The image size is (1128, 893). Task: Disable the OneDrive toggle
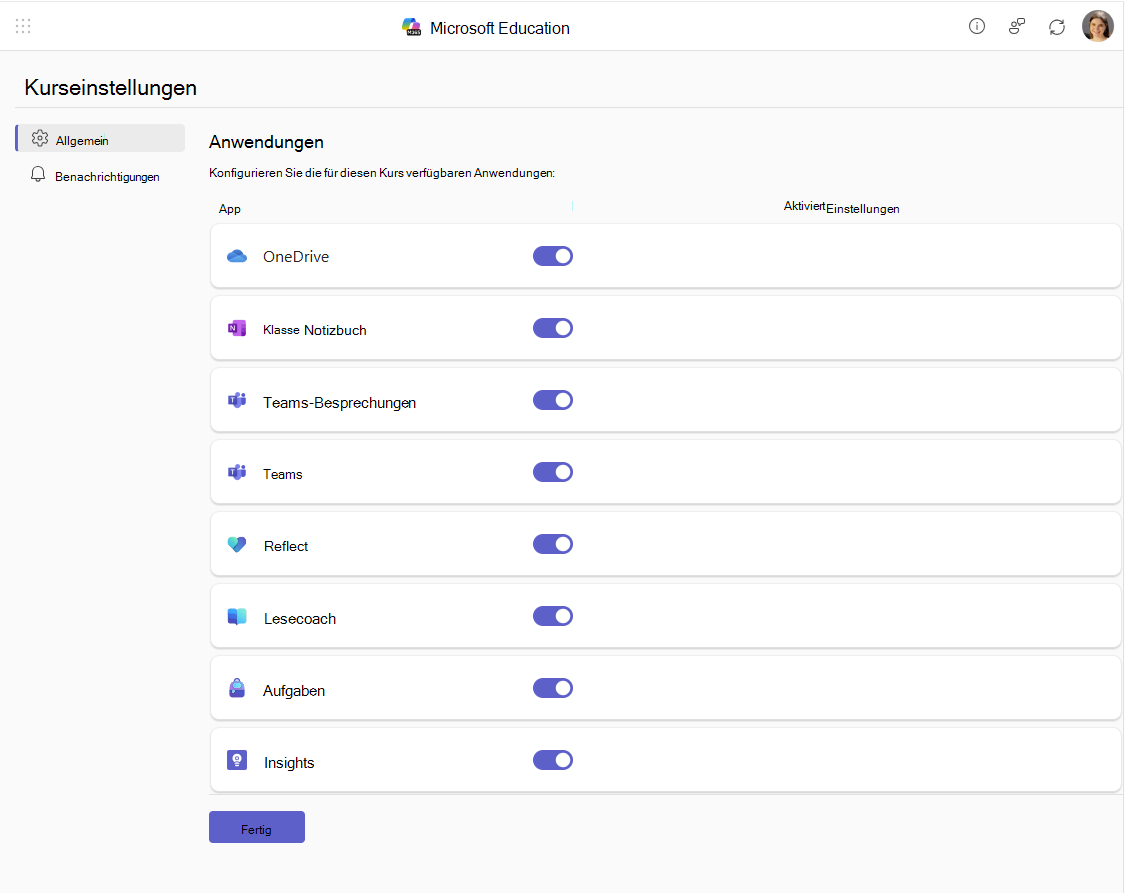[552, 256]
